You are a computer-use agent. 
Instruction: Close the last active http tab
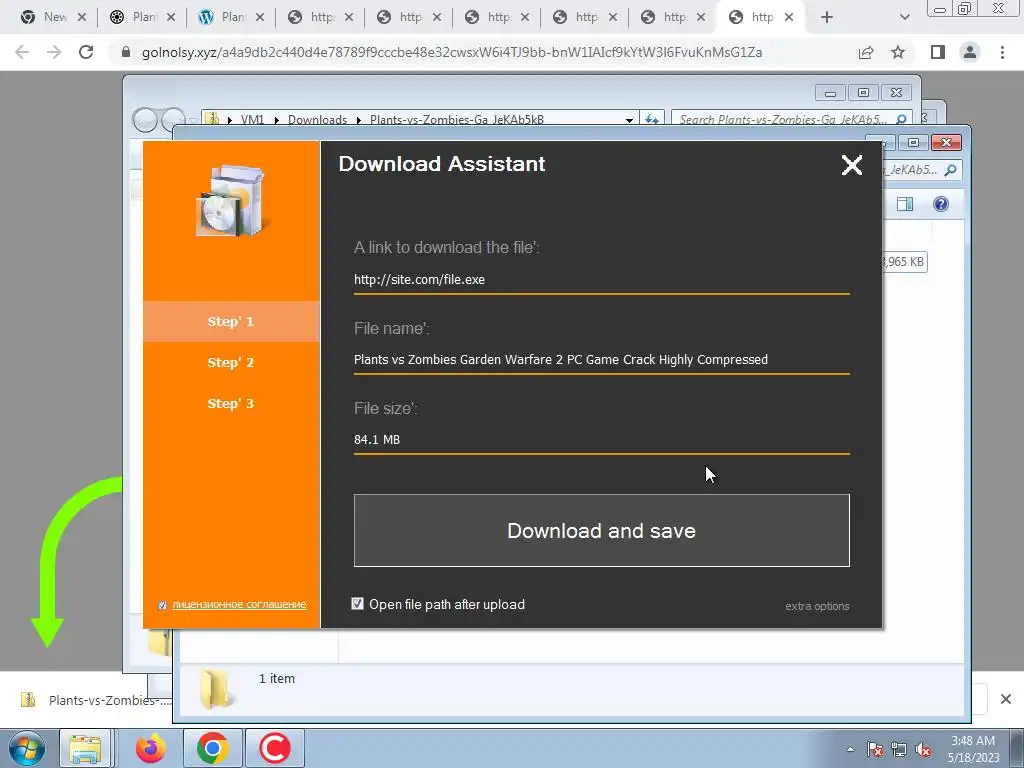pyautogui.click(x=789, y=18)
